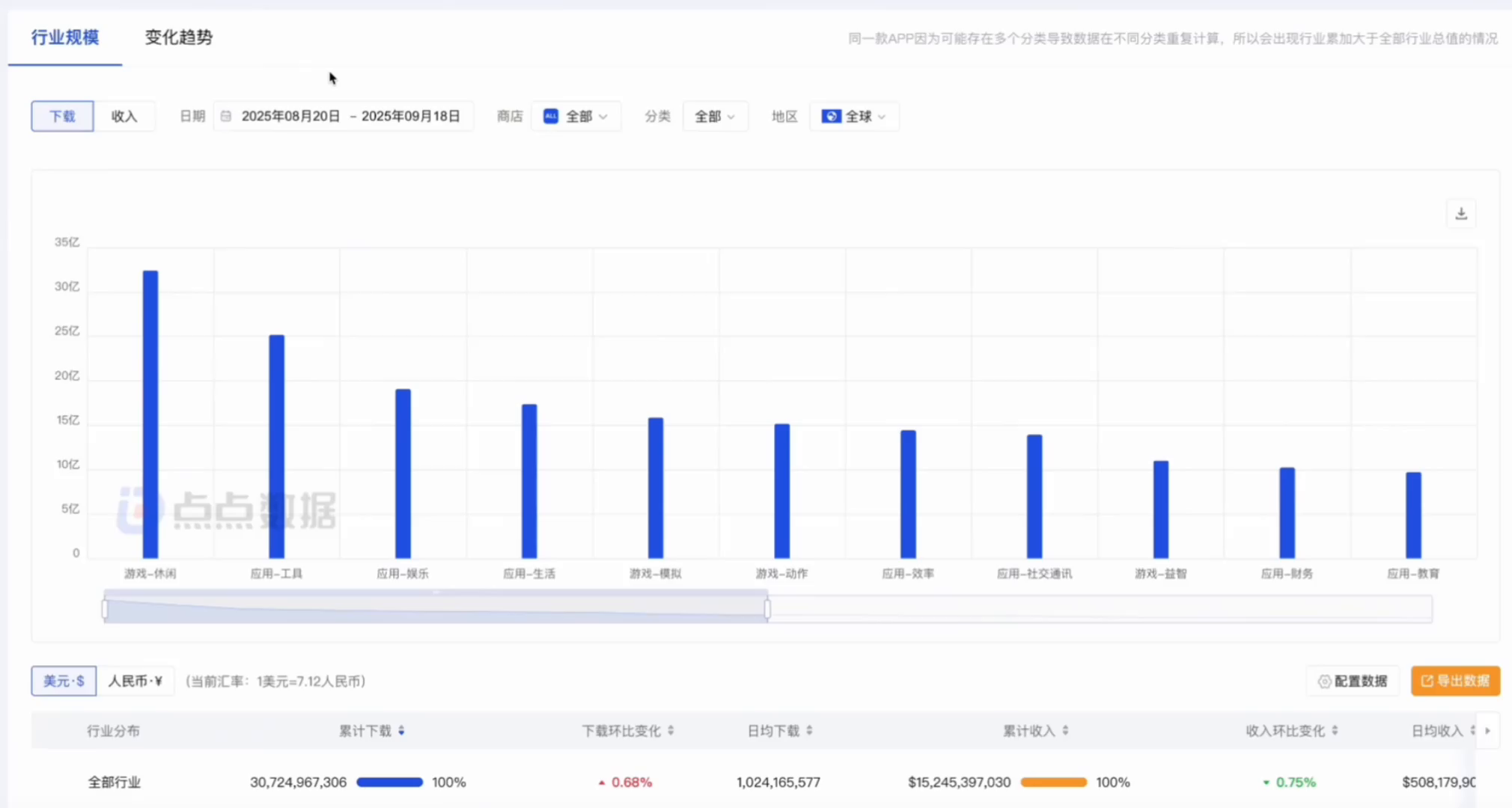This screenshot has width=1512, height=808.
Task: Switch currency to 人民币·¥
Action: [x=135, y=681]
